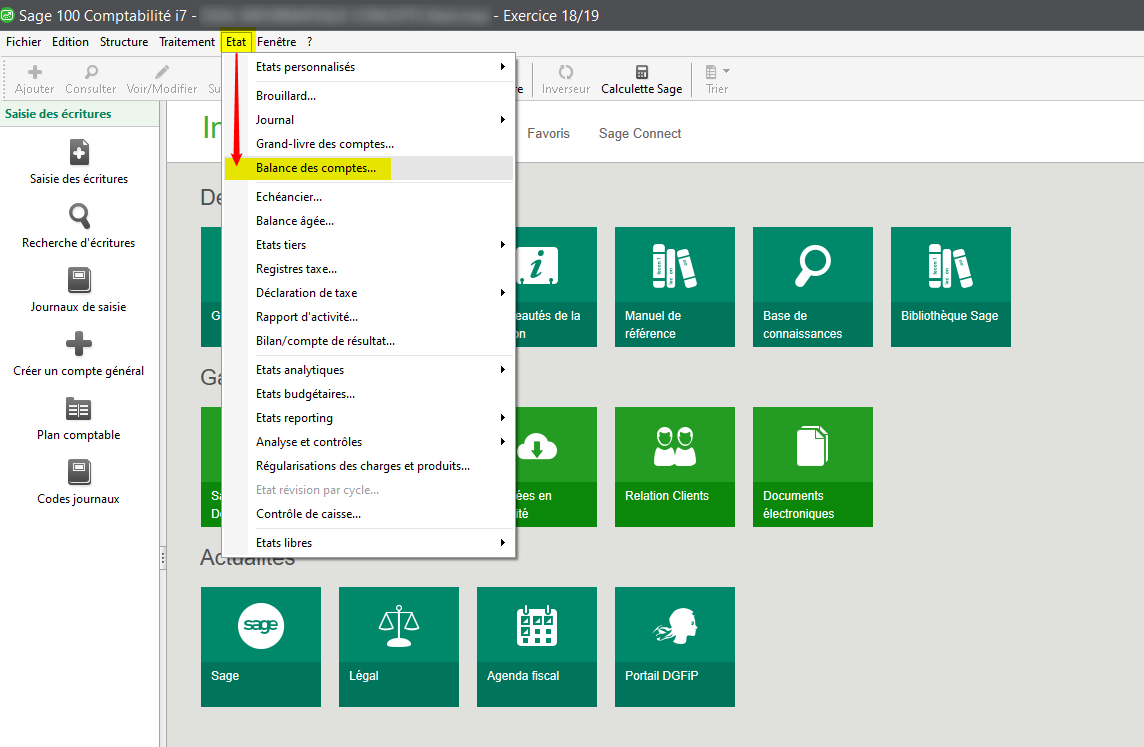Switch to the Favoris tab
The height and width of the screenshot is (747, 1144).
[548, 133]
